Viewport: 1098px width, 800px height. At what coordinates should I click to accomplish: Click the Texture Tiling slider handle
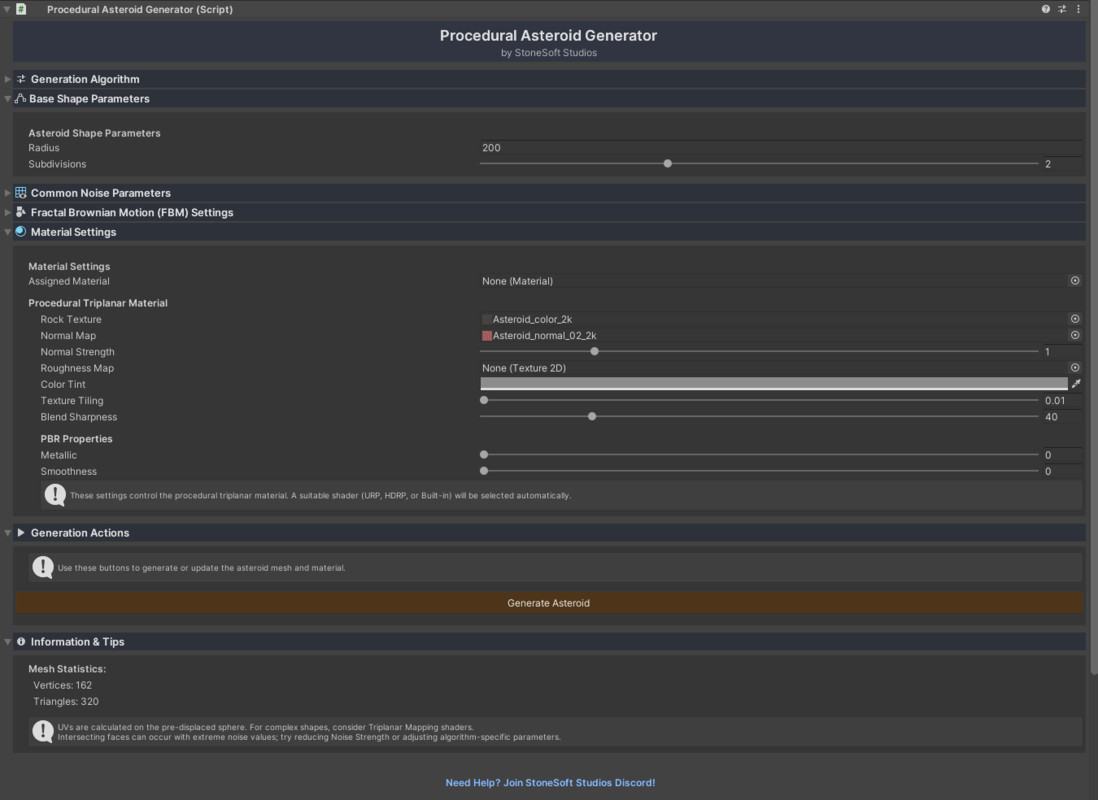pyautogui.click(x=484, y=400)
